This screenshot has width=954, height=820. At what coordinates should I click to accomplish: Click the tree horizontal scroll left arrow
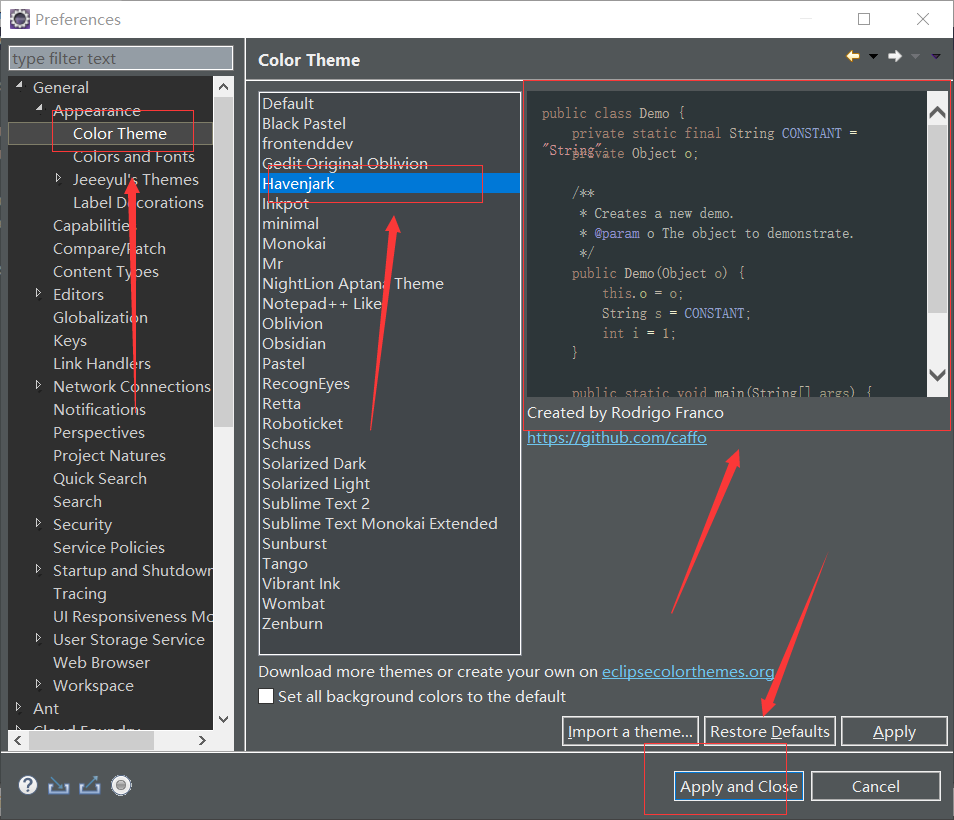tap(18, 740)
